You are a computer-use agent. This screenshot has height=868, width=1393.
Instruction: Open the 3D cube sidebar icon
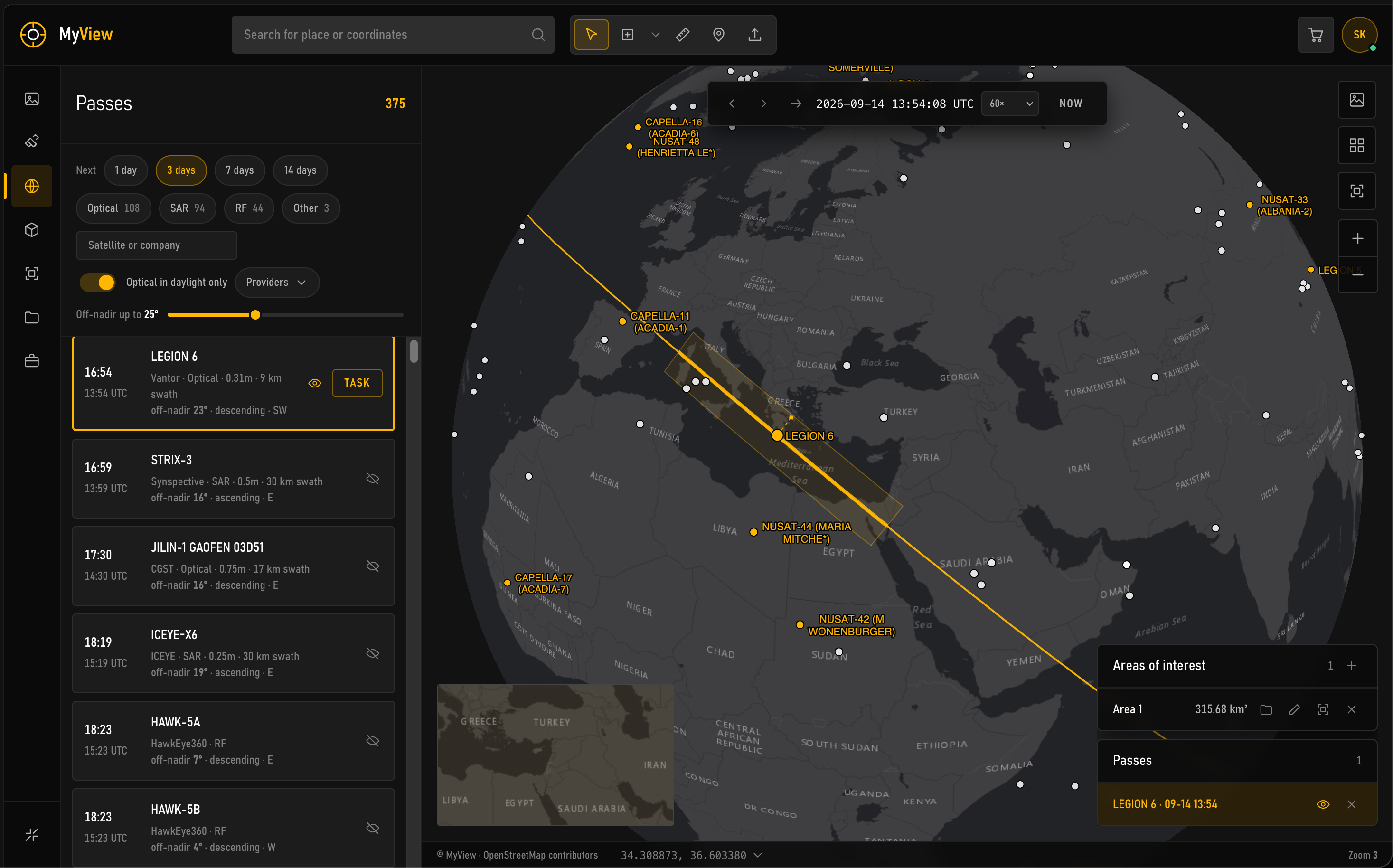coord(31,230)
